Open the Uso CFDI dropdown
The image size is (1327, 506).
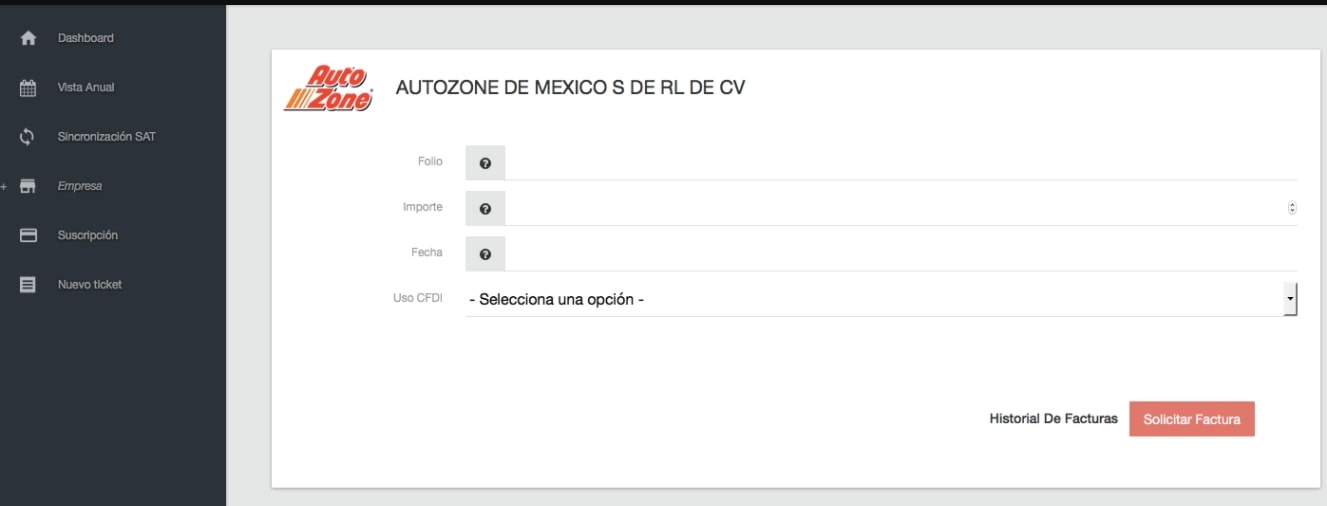pyautogui.click(x=881, y=299)
